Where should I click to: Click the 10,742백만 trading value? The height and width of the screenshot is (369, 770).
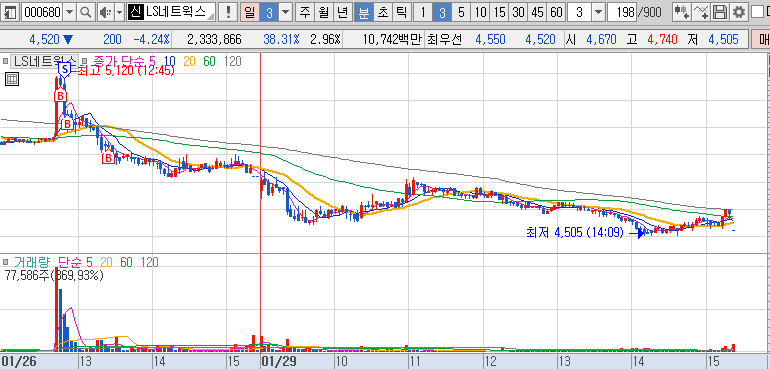click(392, 40)
